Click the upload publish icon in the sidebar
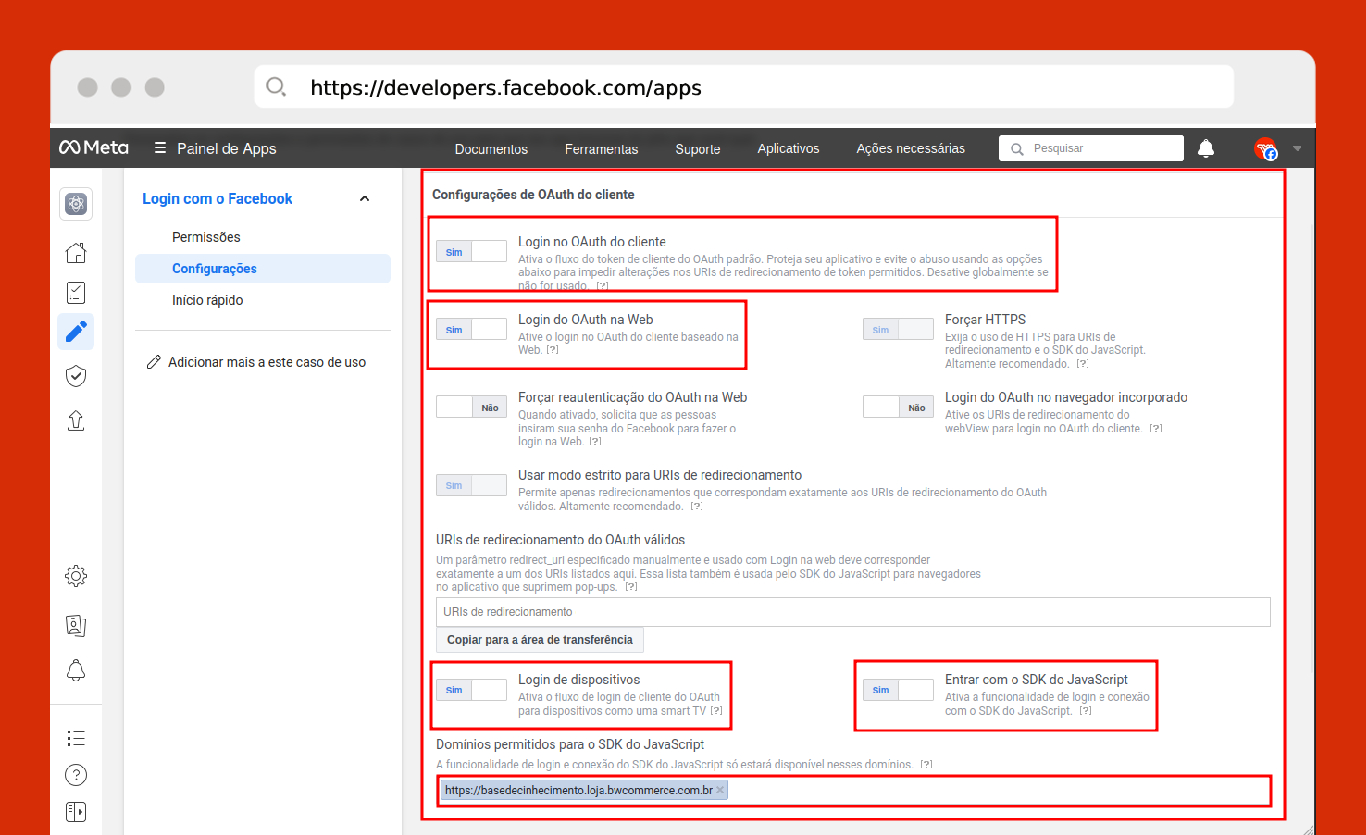 tap(76, 420)
